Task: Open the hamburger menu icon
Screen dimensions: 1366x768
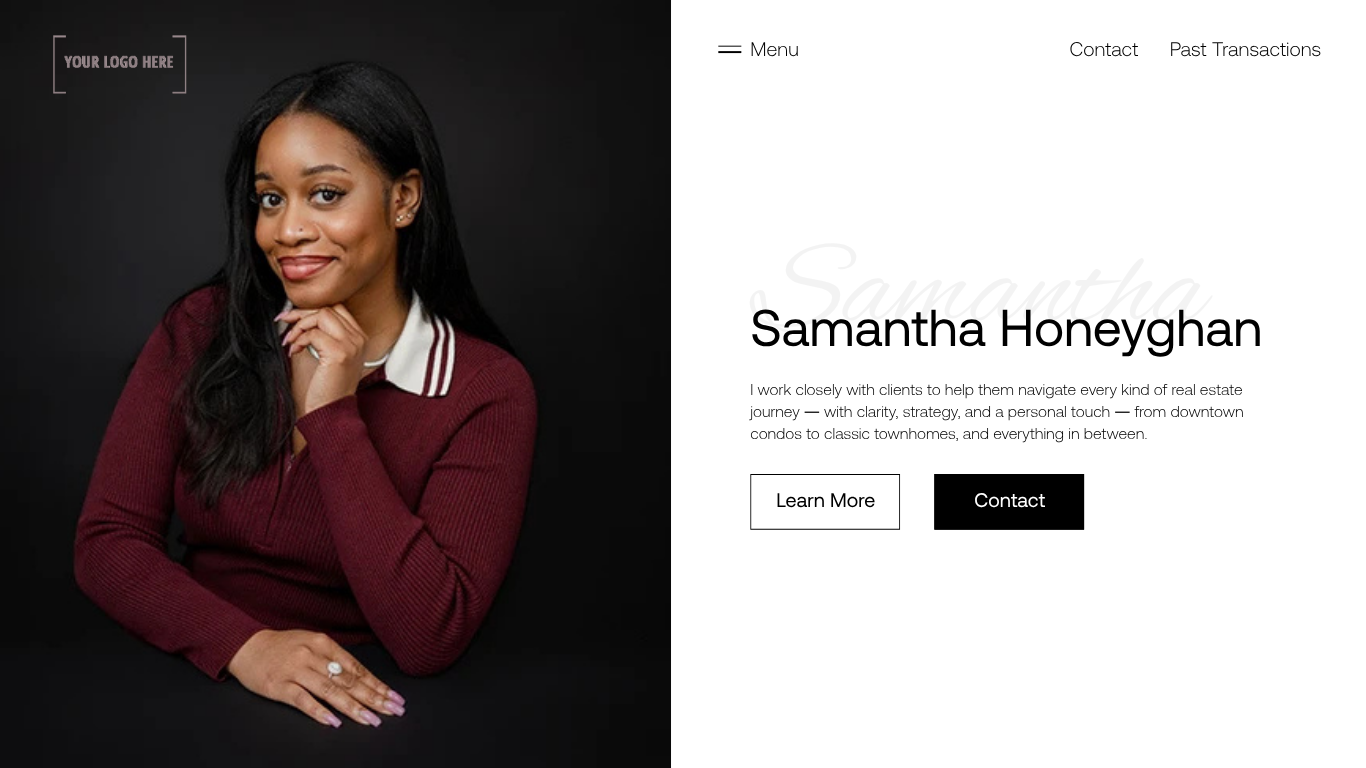Action: pyautogui.click(x=729, y=49)
